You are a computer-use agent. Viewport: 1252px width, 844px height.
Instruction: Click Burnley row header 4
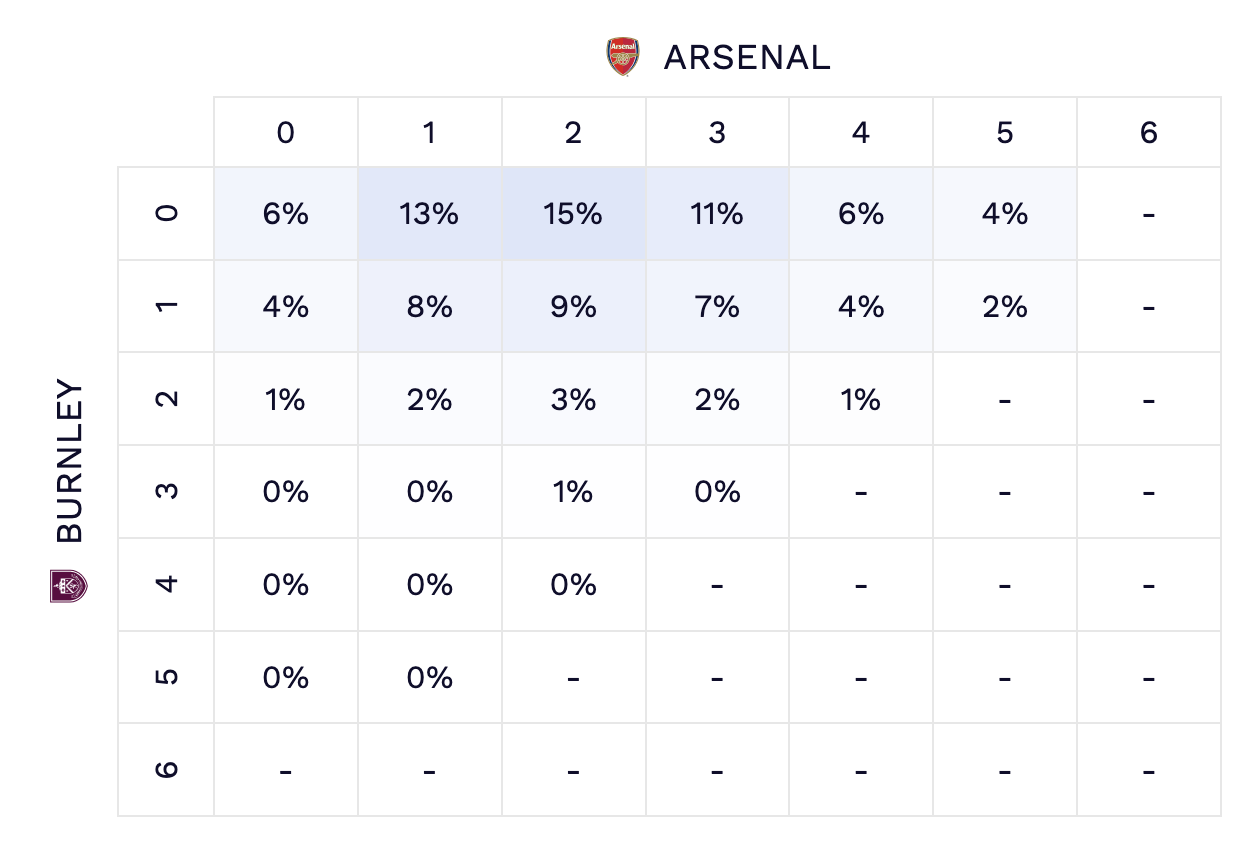click(167, 584)
